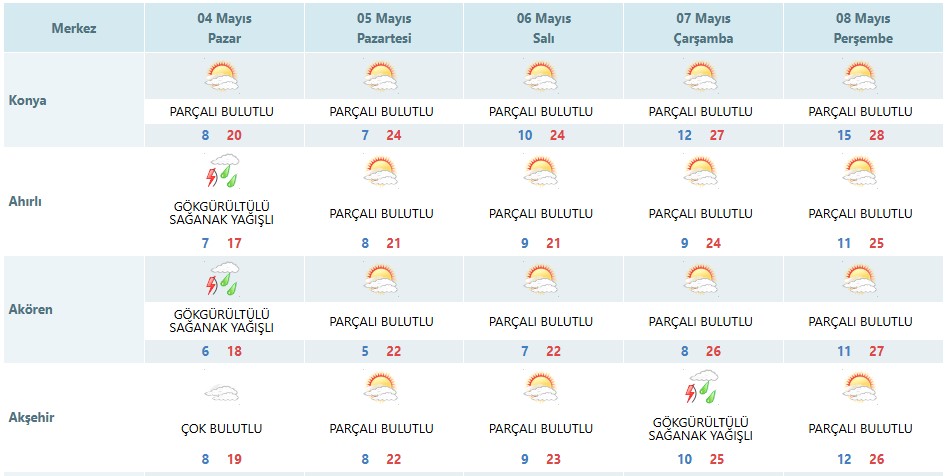Click Akören's minimum temperature 5 on Pazartesi

click(x=365, y=351)
